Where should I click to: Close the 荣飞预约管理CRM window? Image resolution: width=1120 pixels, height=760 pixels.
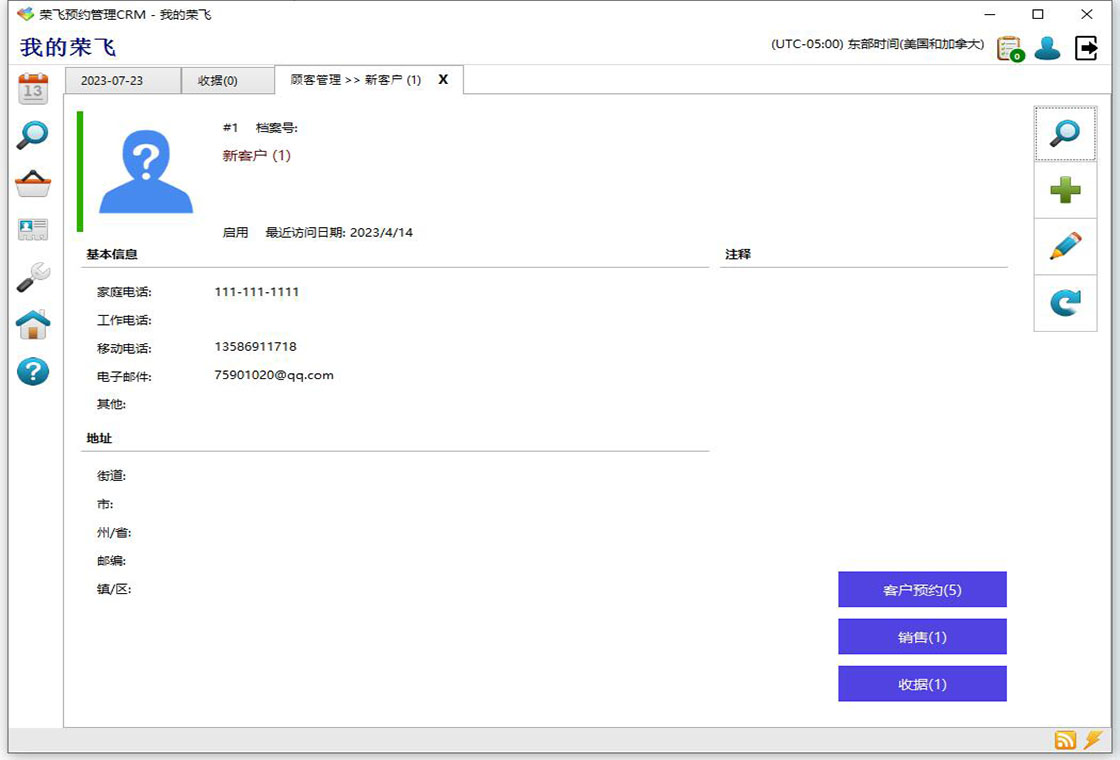[x=1086, y=14]
